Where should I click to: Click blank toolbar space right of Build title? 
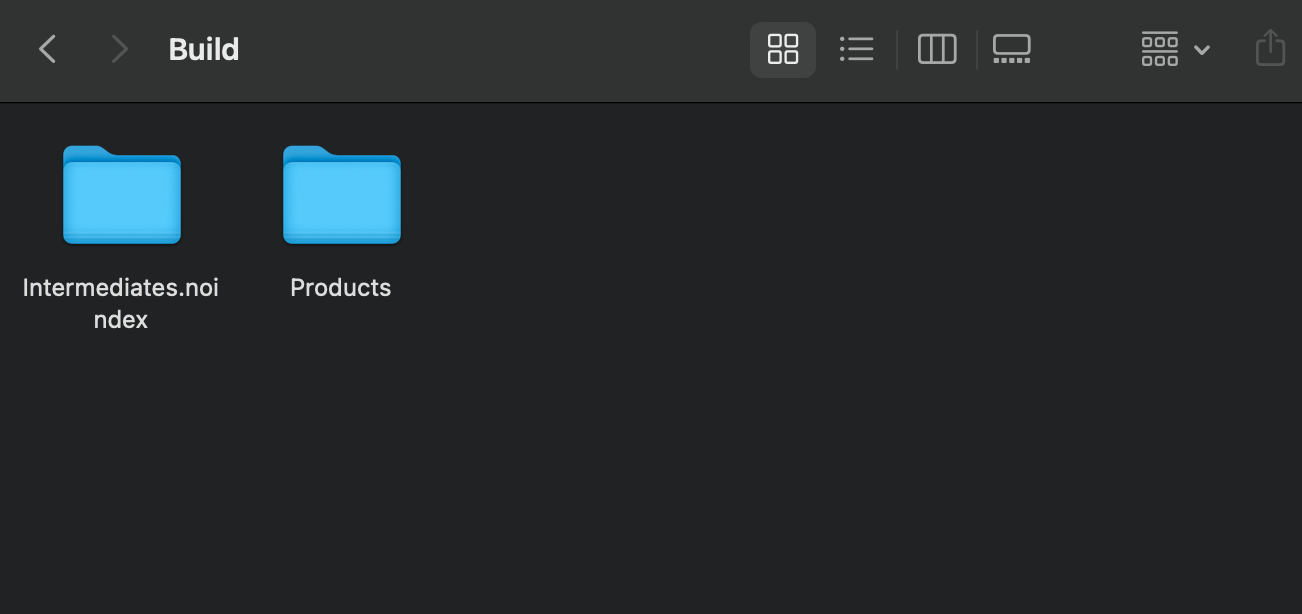(x=490, y=49)
